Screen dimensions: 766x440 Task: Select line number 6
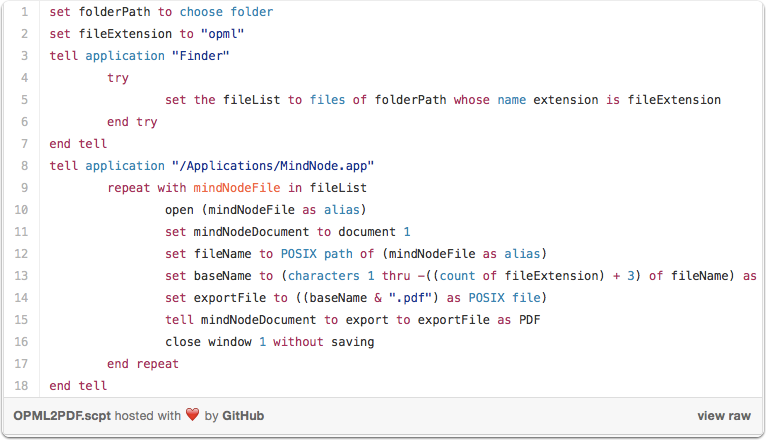pyautogui.click(x=24, y=122)
